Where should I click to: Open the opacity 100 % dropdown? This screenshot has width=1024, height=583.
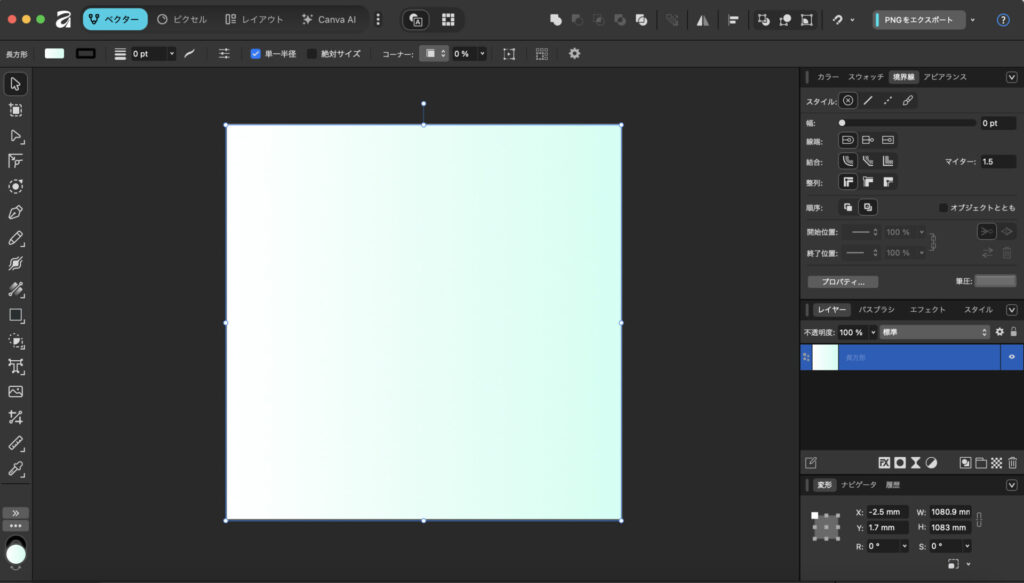coord(872,332)
